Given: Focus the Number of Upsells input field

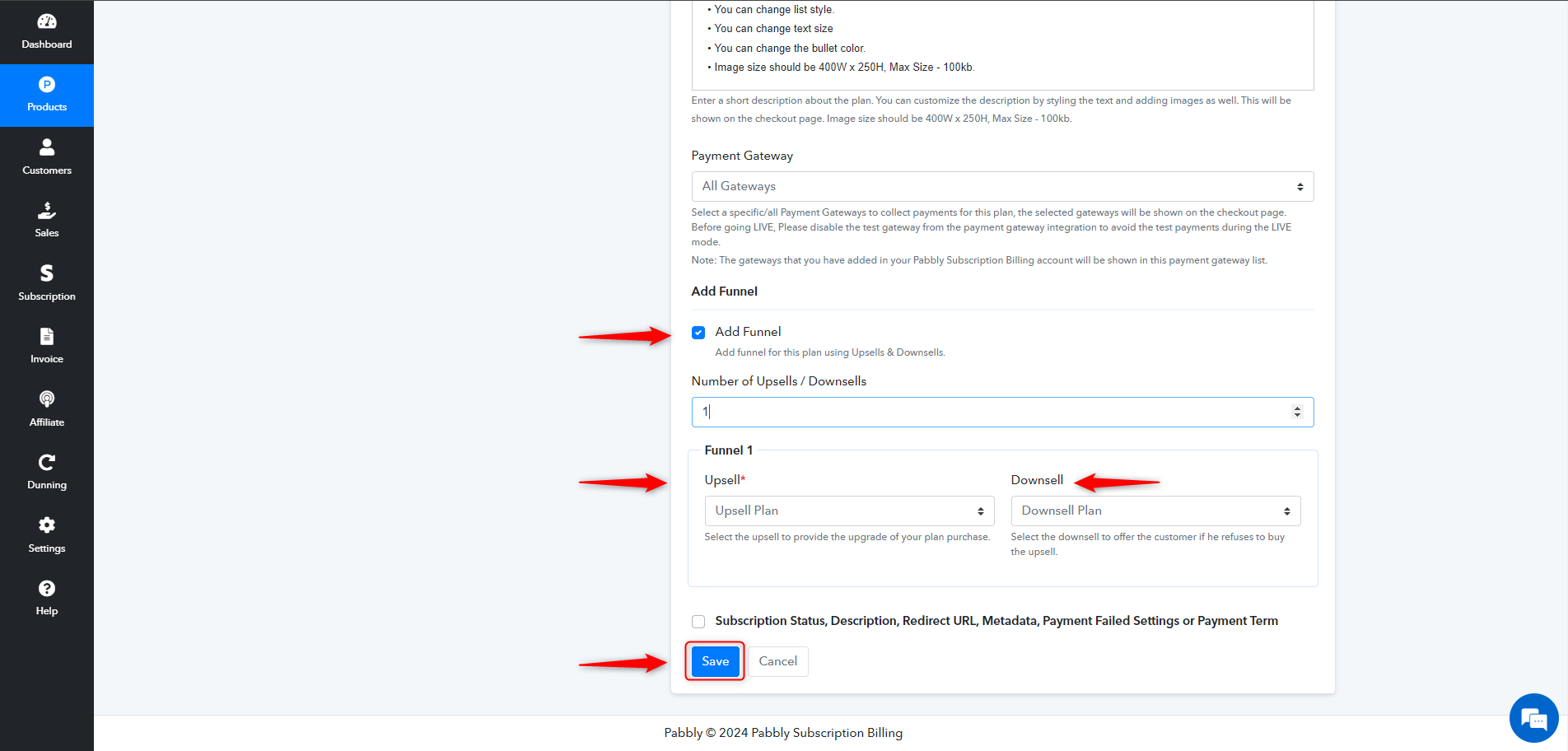Looking at the screenshot, I should [x=1002, y=412].
